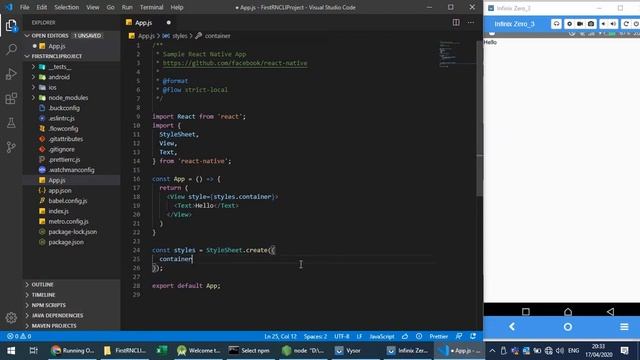Open feedback icon in status bar
This screenshot has width=640, height=360.
(x=459, y=336)
